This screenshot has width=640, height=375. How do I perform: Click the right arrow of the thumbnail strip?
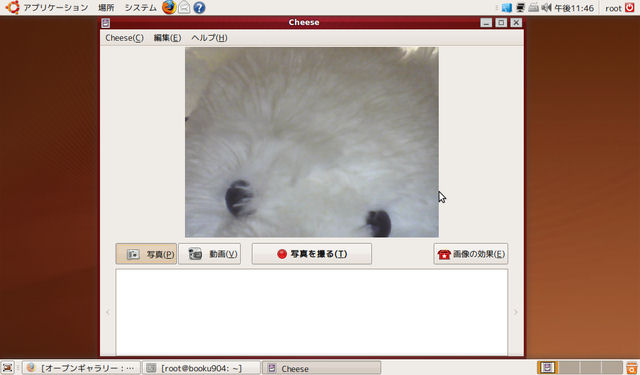pos(516,312)
